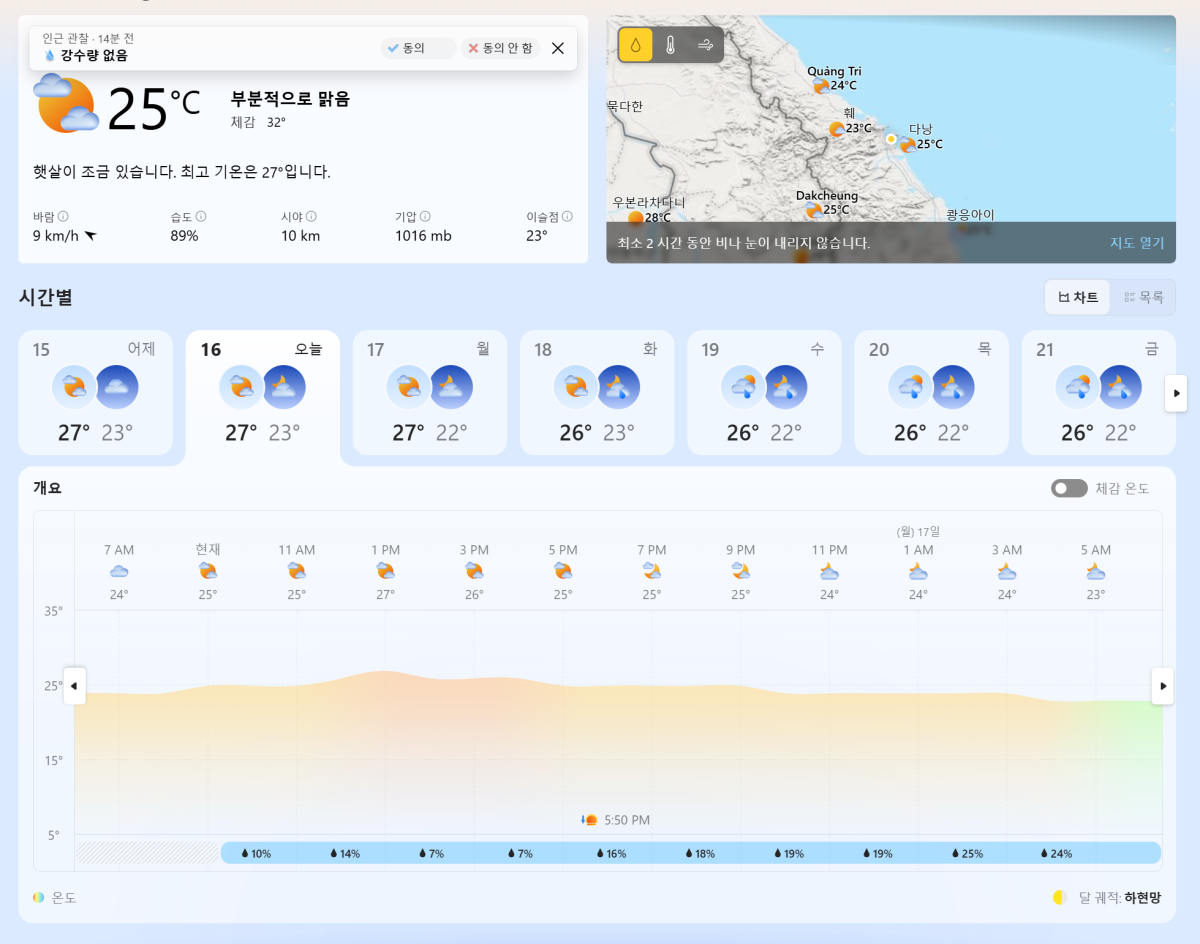
Task: Toggle the 체감 온도 switch
Action: point(1069,488)
